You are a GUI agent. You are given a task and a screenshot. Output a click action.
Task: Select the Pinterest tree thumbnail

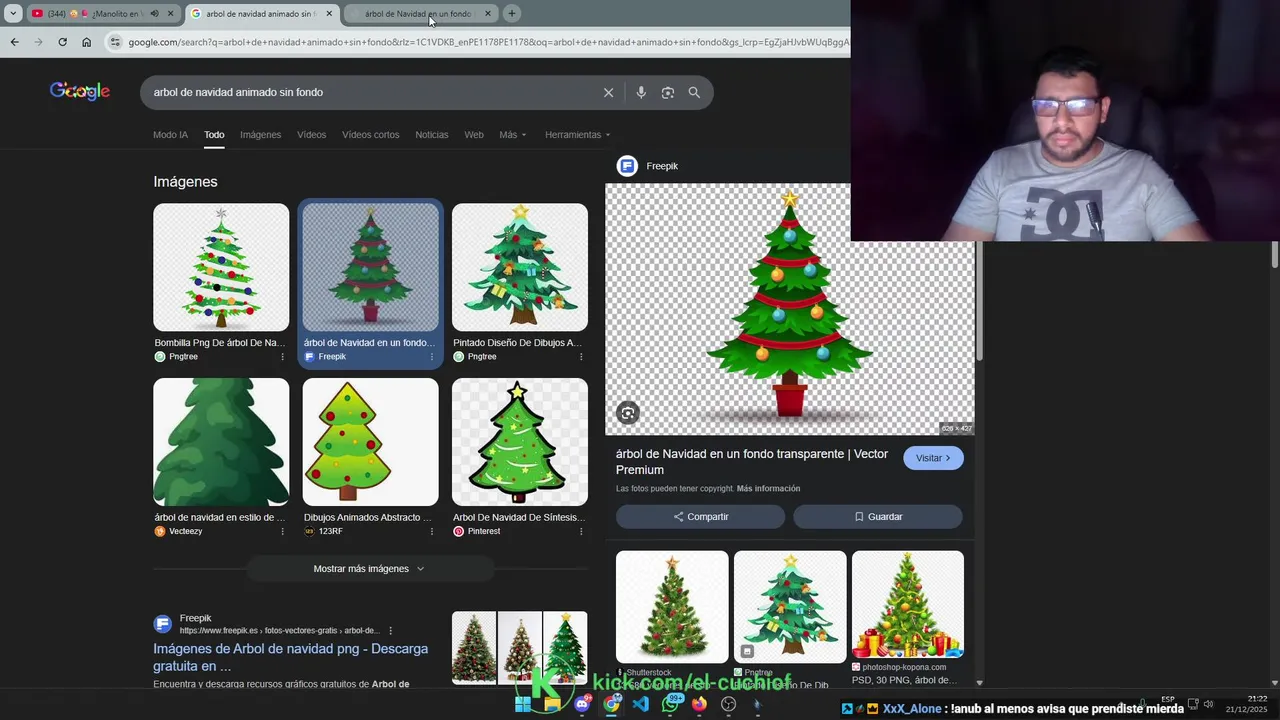(x=520, y=442)
